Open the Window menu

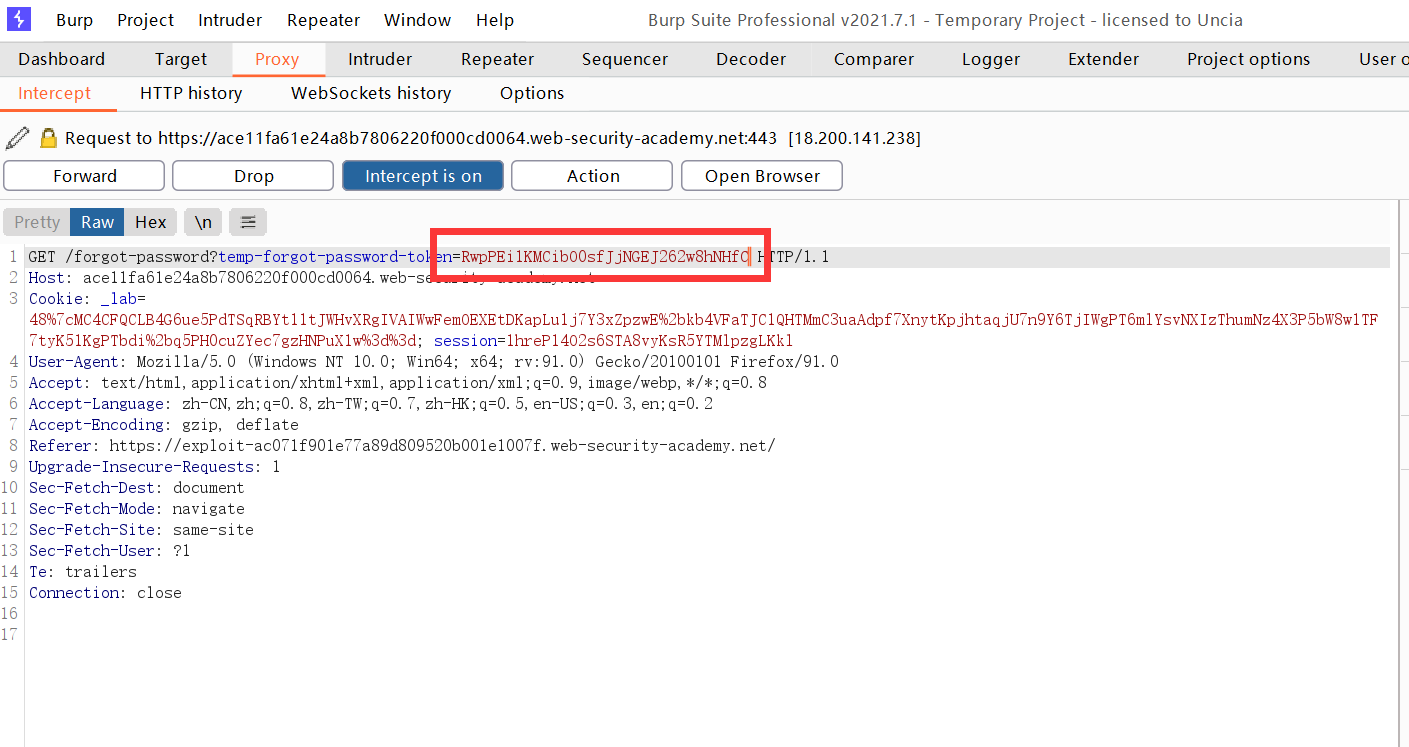pos(417,20)
